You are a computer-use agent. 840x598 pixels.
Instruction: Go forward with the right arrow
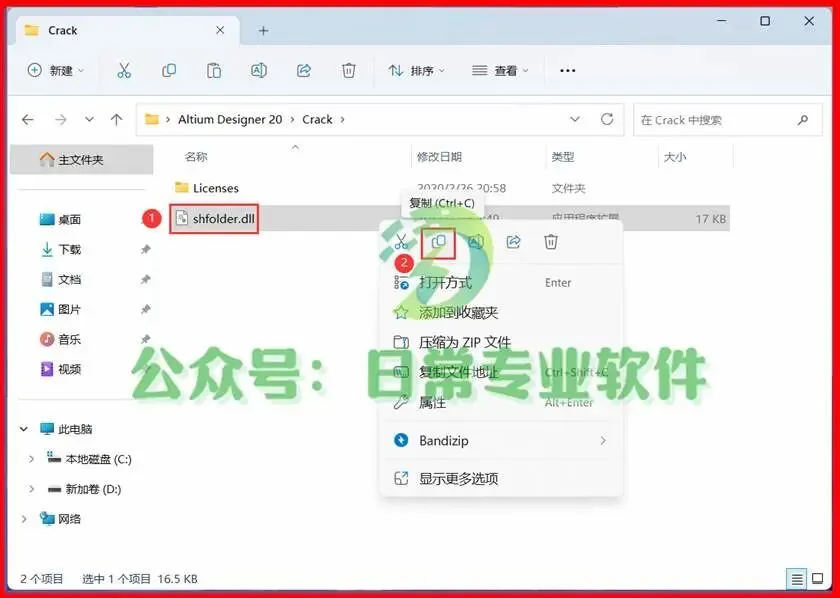(x=61, y=119)
